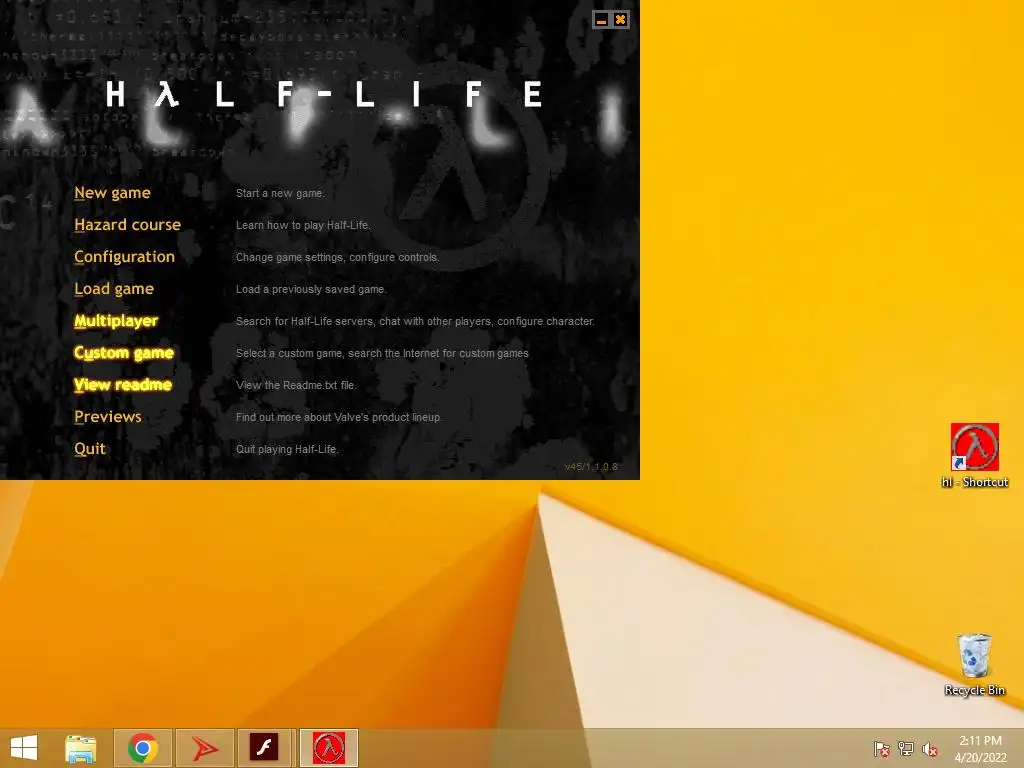Click the version number v45/1.1.0.8

point(590,466)
